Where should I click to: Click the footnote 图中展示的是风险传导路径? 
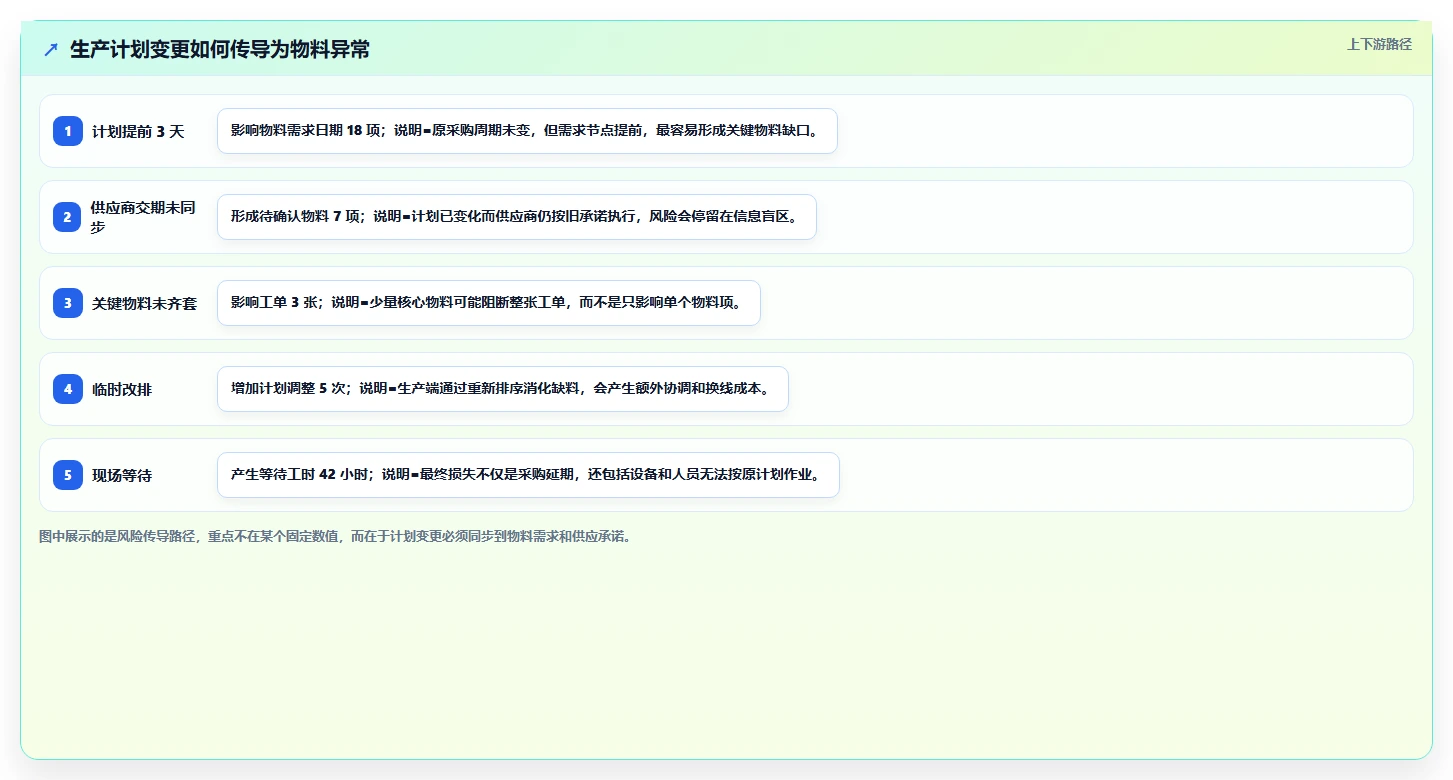335,536
